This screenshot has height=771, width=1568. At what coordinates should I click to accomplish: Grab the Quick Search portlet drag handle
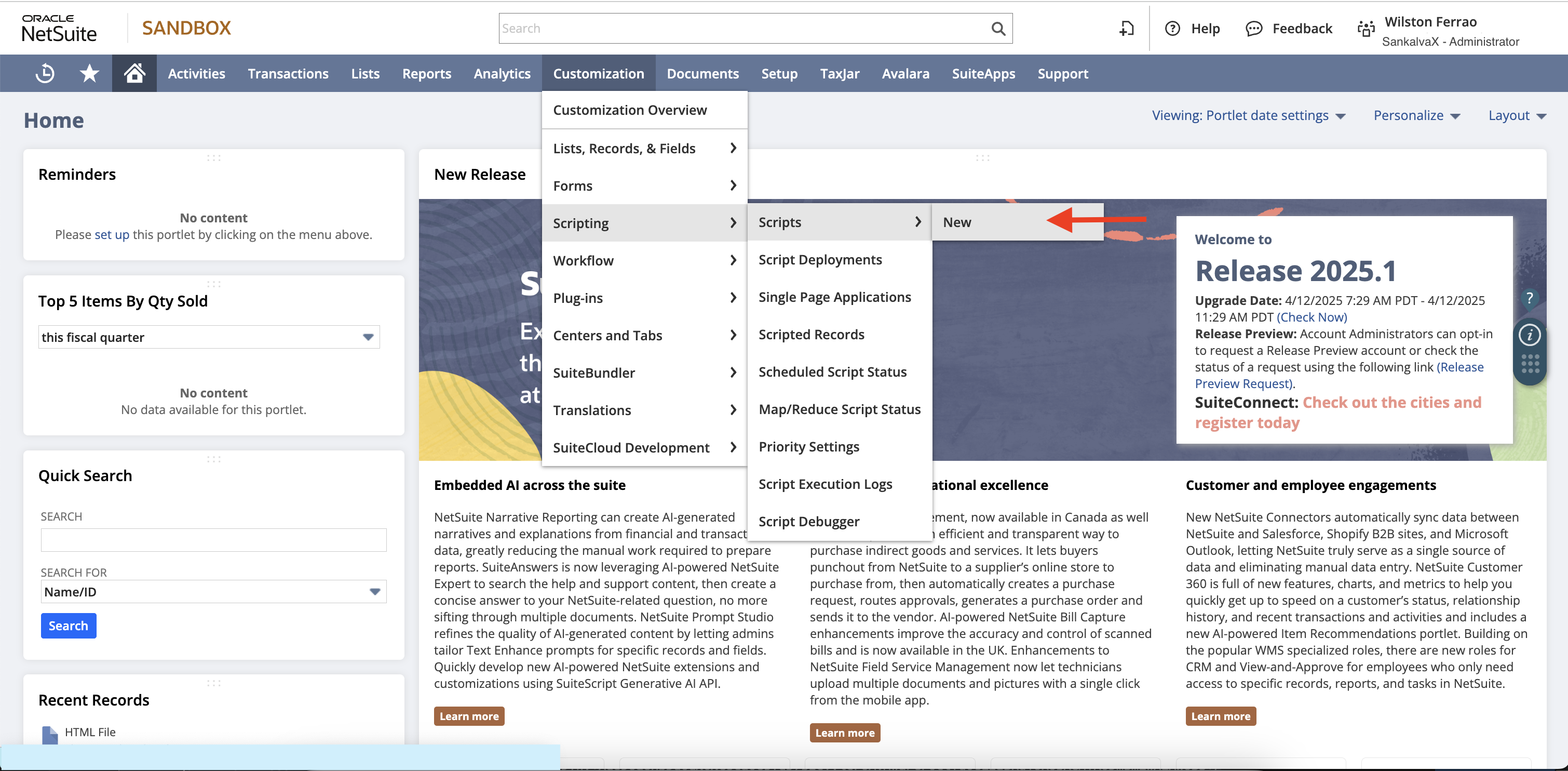coord(213,459)
